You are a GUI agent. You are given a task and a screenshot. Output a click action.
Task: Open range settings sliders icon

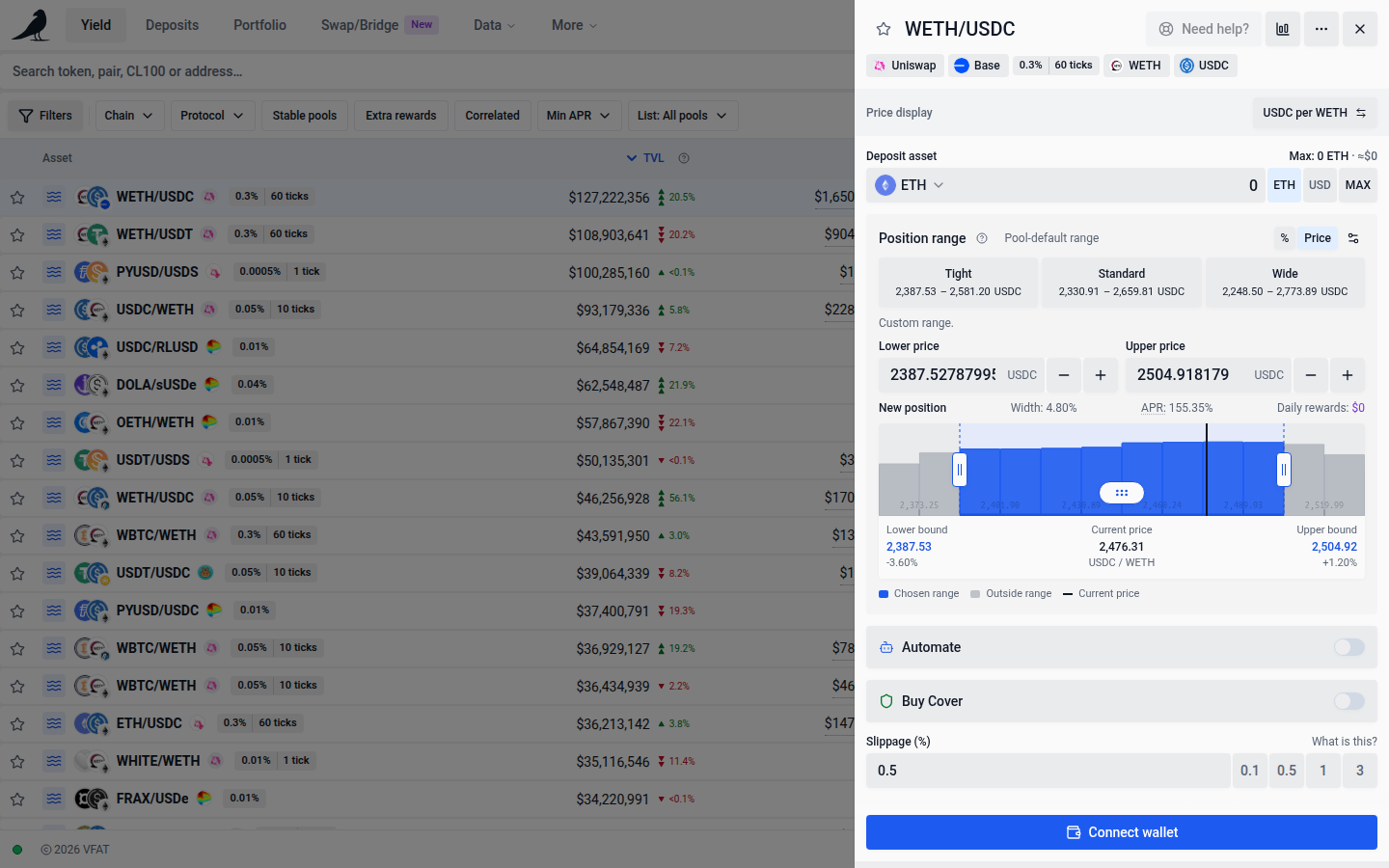click(x=1353, y=238)
